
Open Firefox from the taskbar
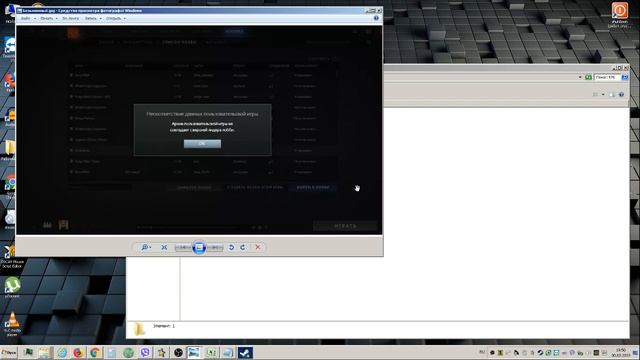(x=78, y=352)
